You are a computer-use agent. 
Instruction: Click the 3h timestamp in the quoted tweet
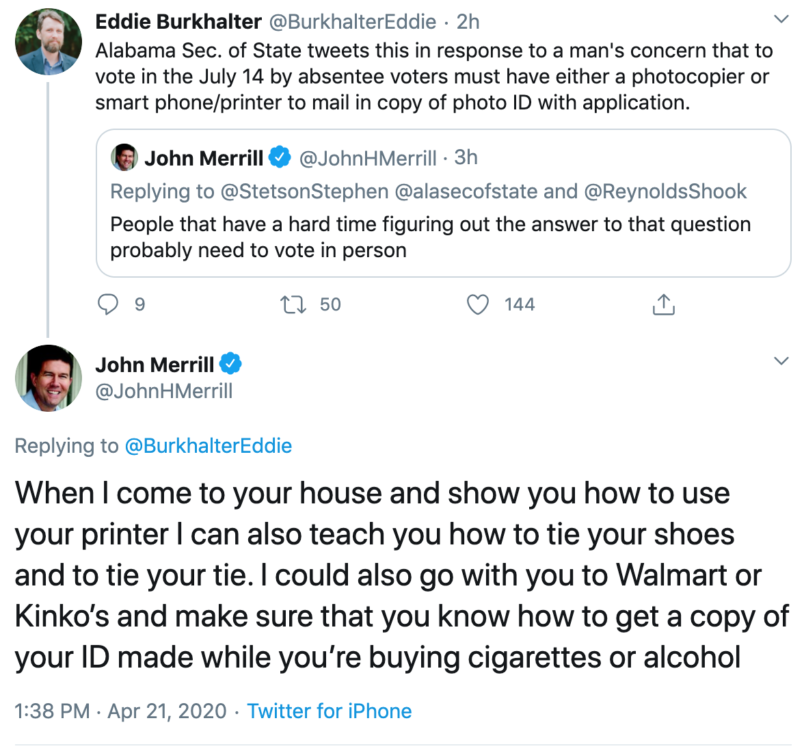(465, 157)
